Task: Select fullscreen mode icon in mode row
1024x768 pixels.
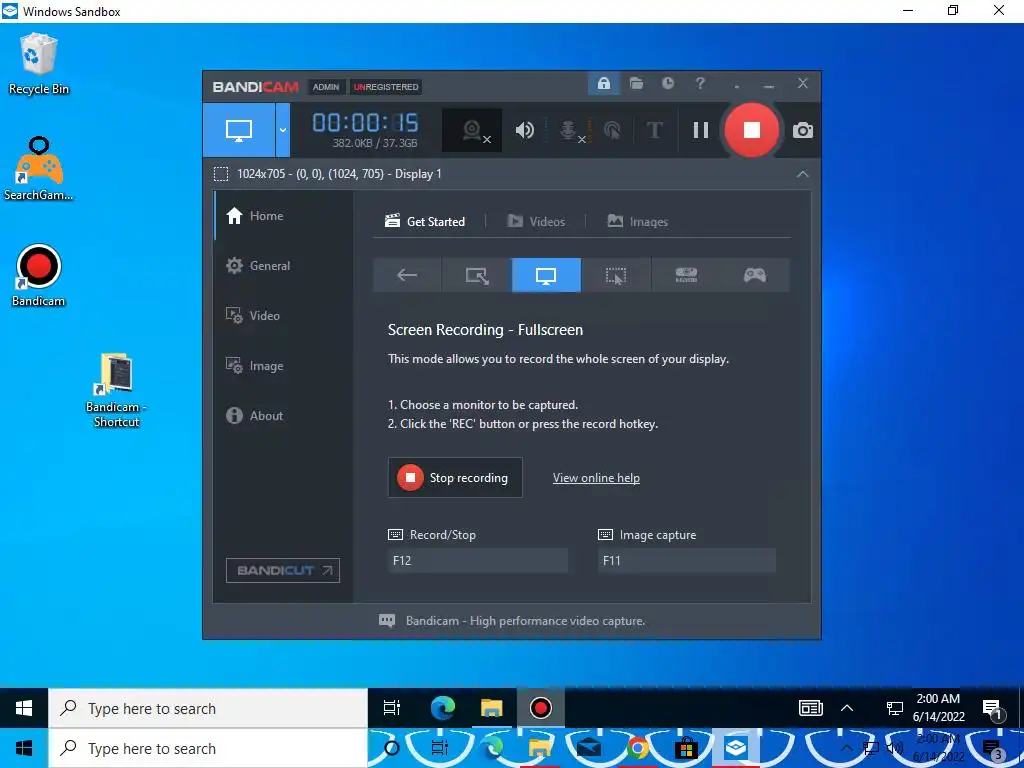Action: [x=546, y=275]
